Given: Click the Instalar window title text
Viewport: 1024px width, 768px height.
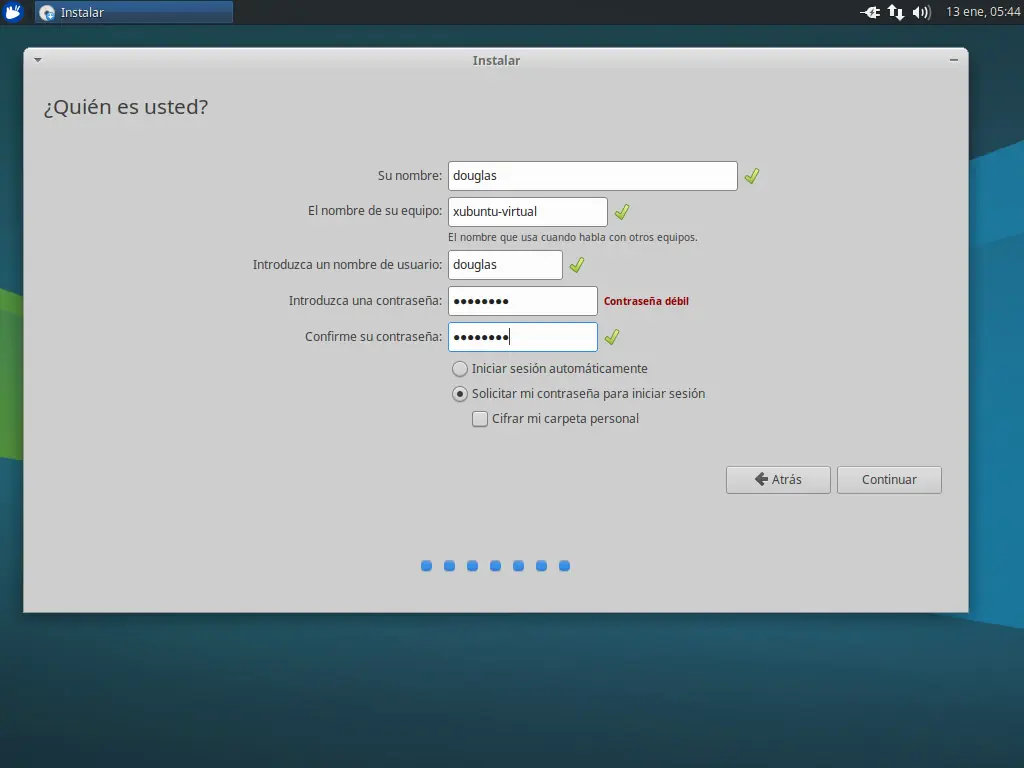Looking at the screenshot, I should click(x=496, y=60).
